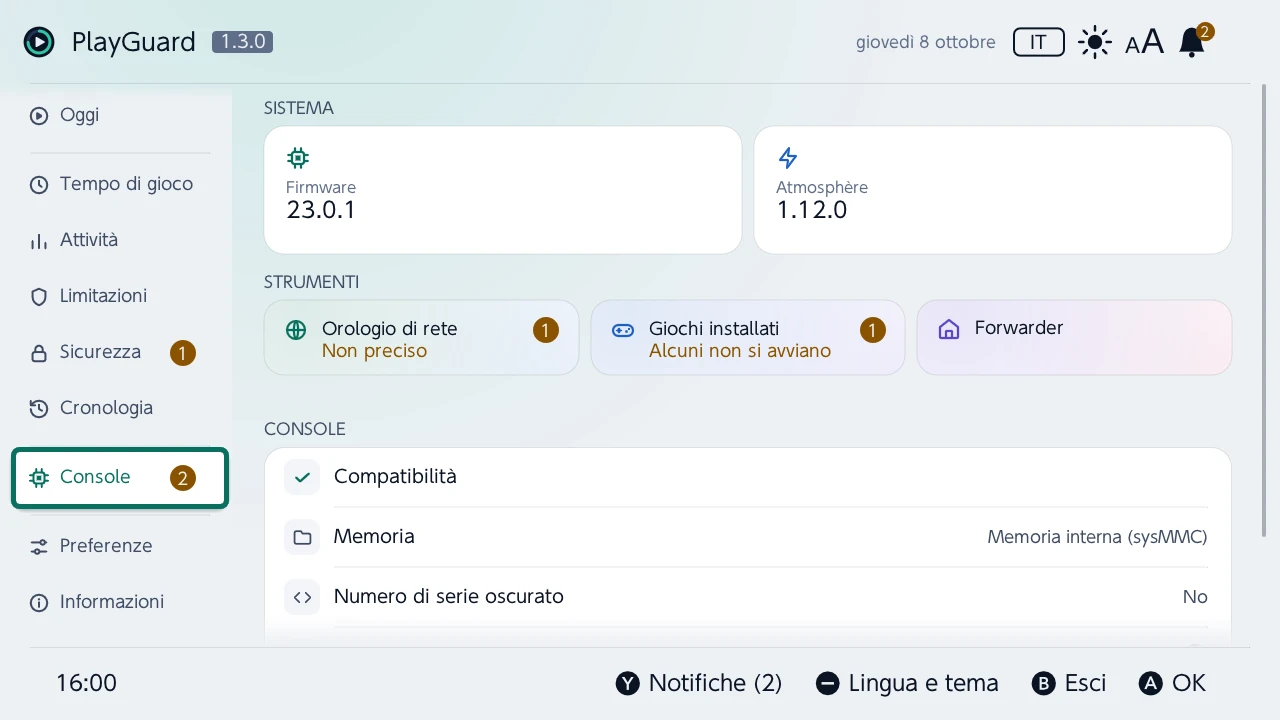
Task: Go to the Informazioni page
Action: coord(120,602)
